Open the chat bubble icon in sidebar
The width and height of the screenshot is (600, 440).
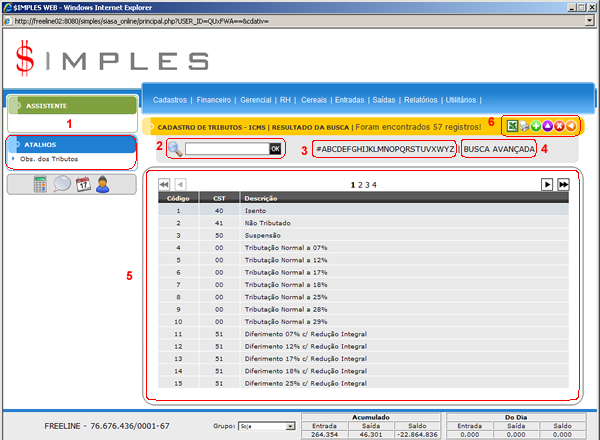click(x=62, y=184)
